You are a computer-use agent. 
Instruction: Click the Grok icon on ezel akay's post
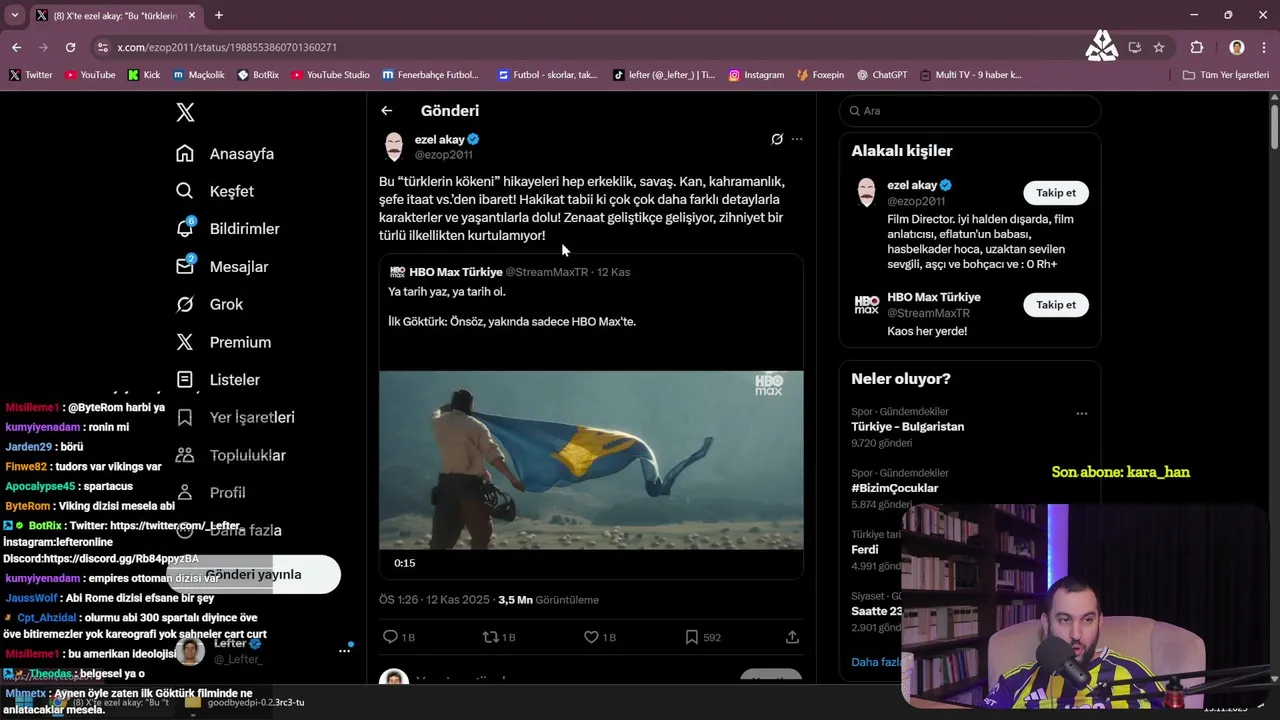coord(777,139)
